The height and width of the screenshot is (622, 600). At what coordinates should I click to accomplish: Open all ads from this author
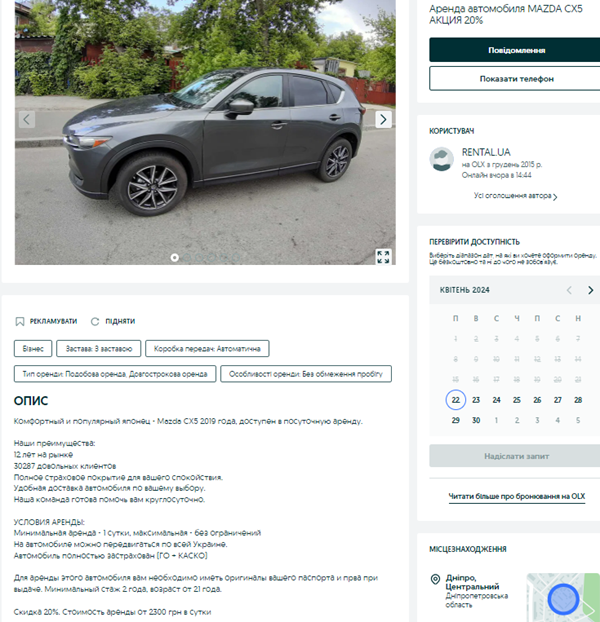tap(516, 196)
